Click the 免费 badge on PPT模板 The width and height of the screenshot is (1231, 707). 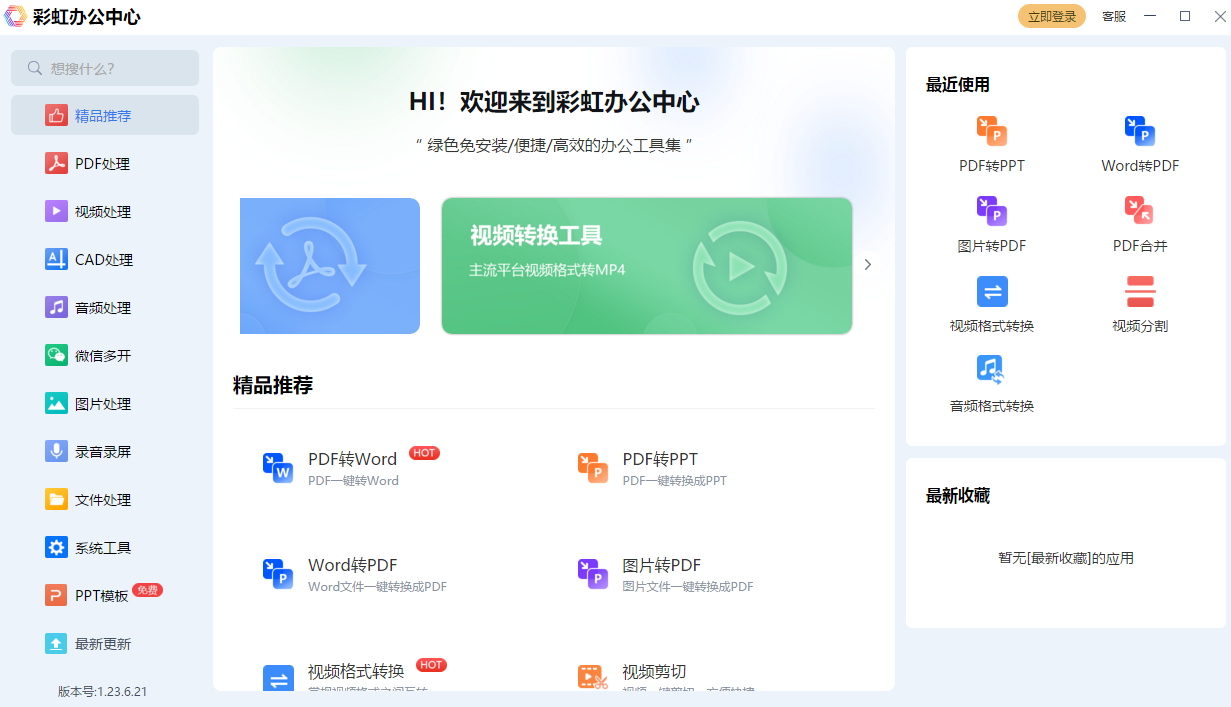(x=148, y=590)
